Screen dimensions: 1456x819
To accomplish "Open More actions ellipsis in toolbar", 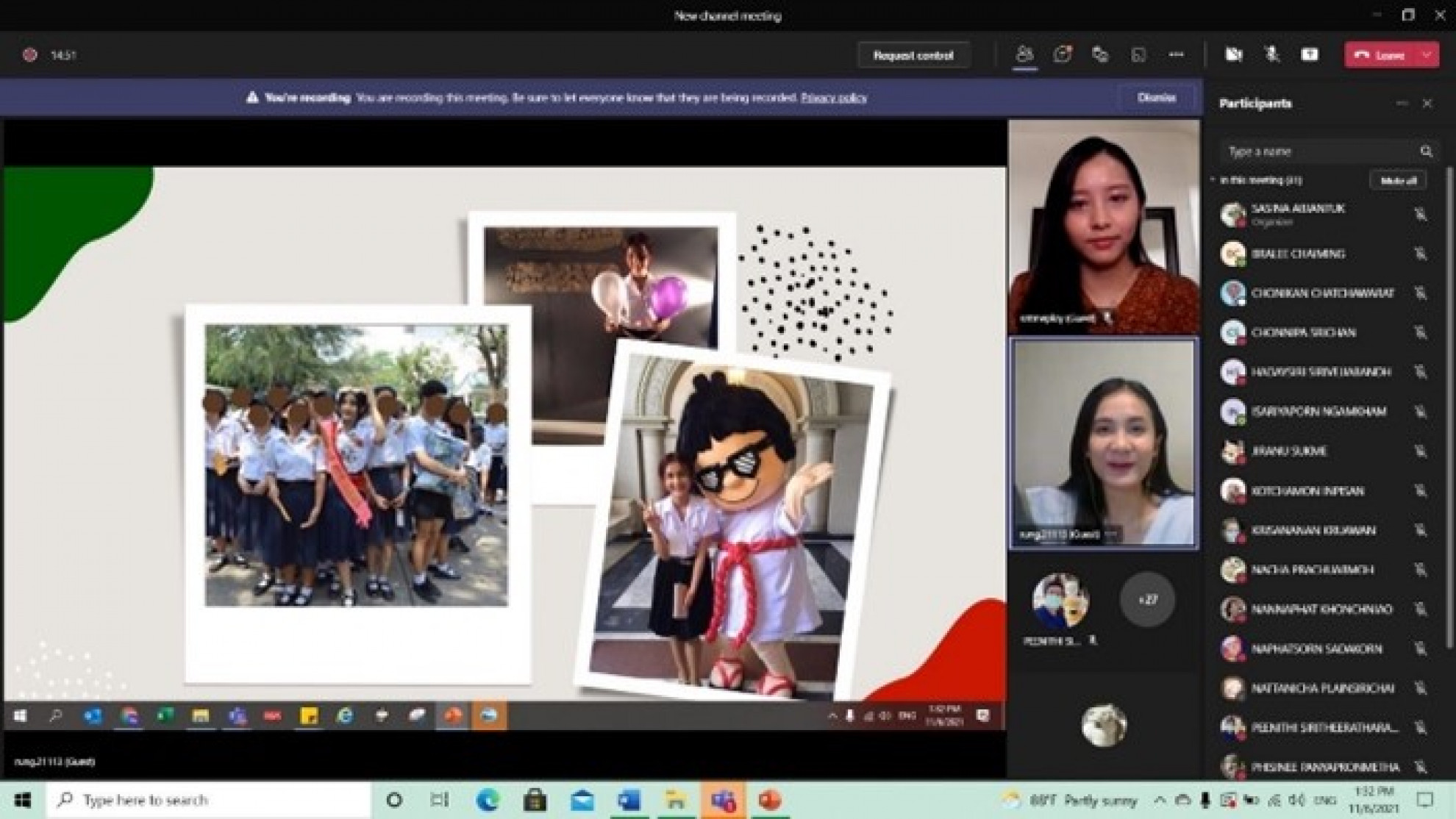I will 1177,54.
